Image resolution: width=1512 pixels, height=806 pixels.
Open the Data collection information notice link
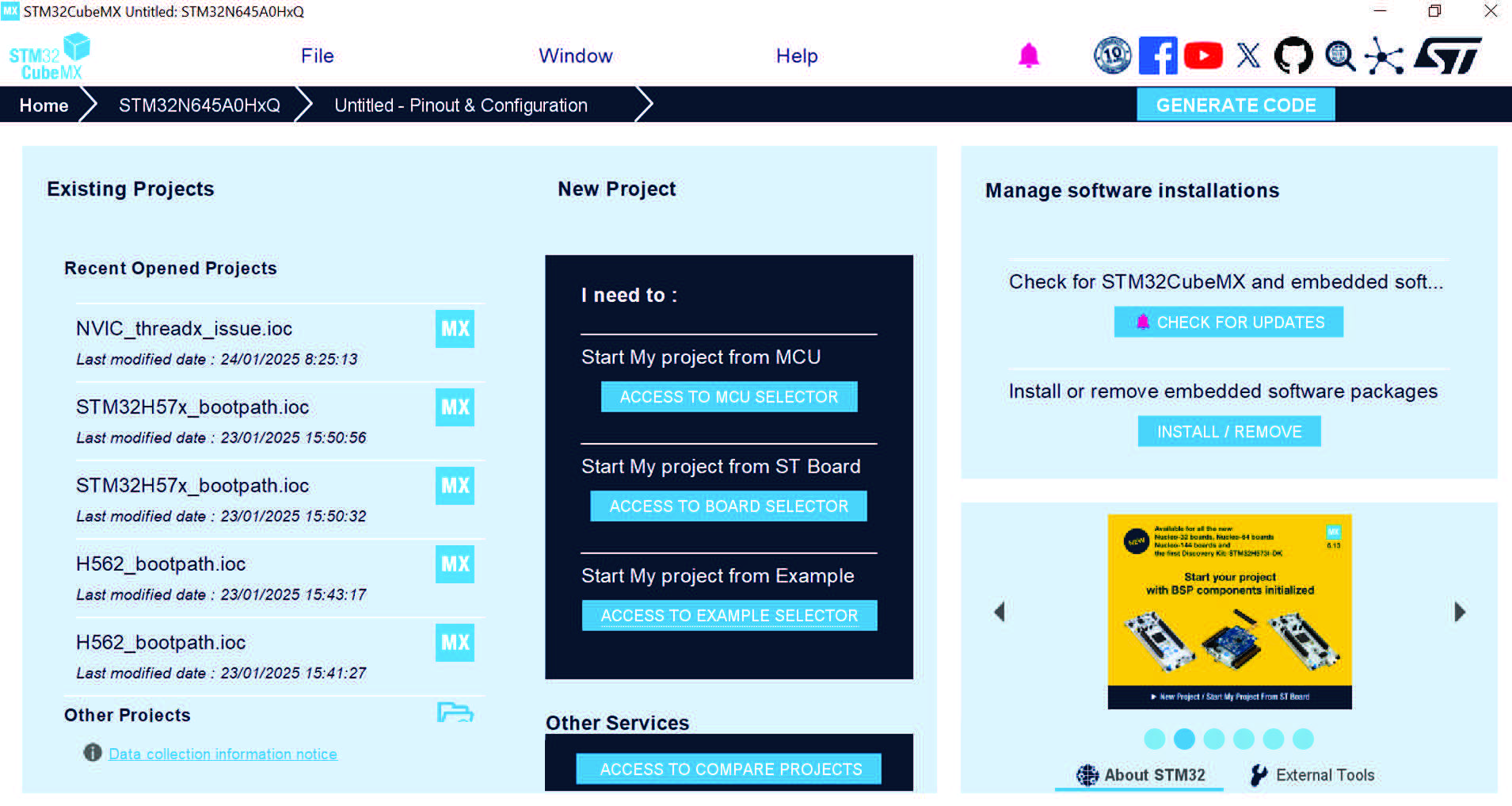(223, 754)
